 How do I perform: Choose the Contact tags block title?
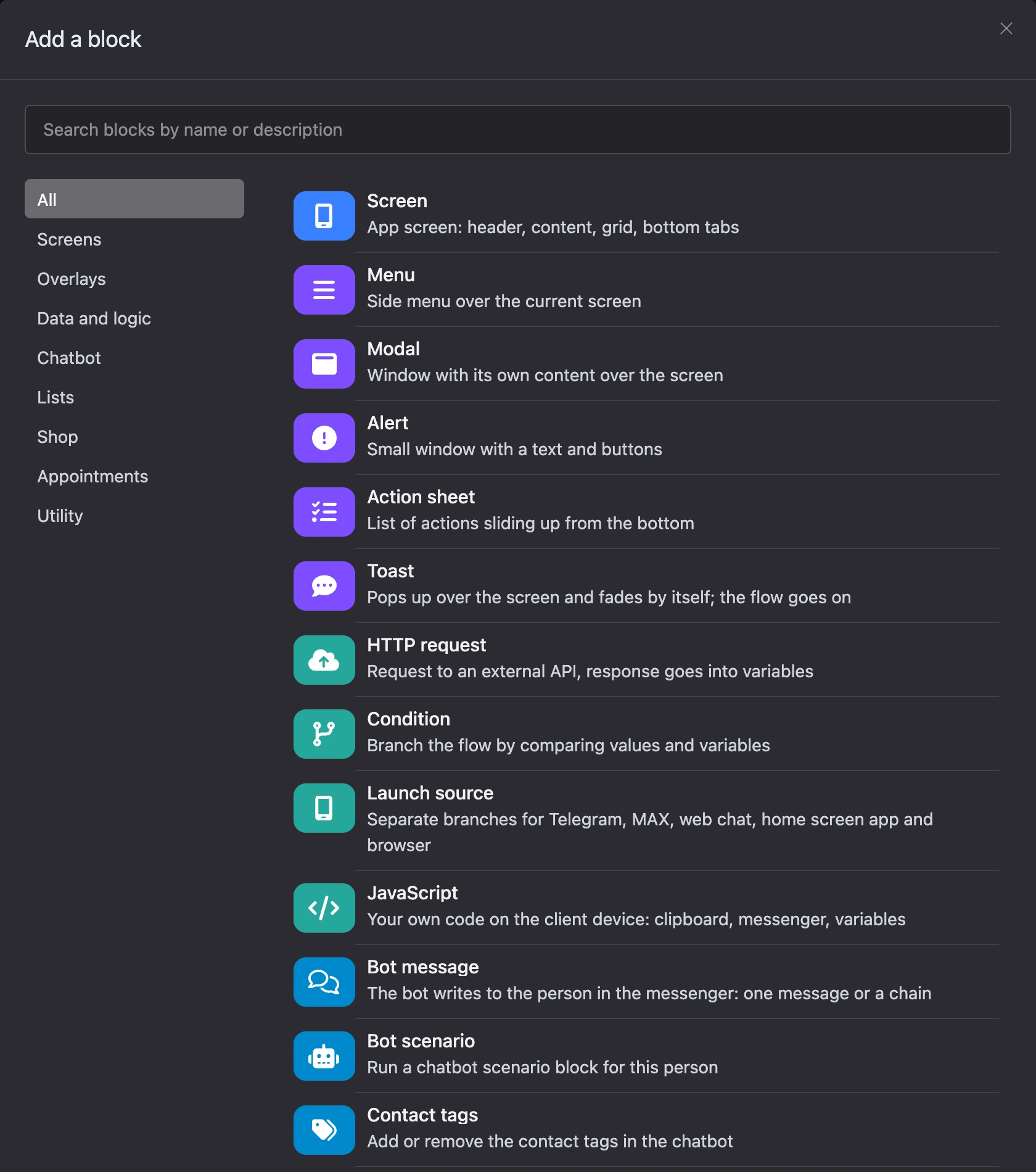[x=422, y=1115]
